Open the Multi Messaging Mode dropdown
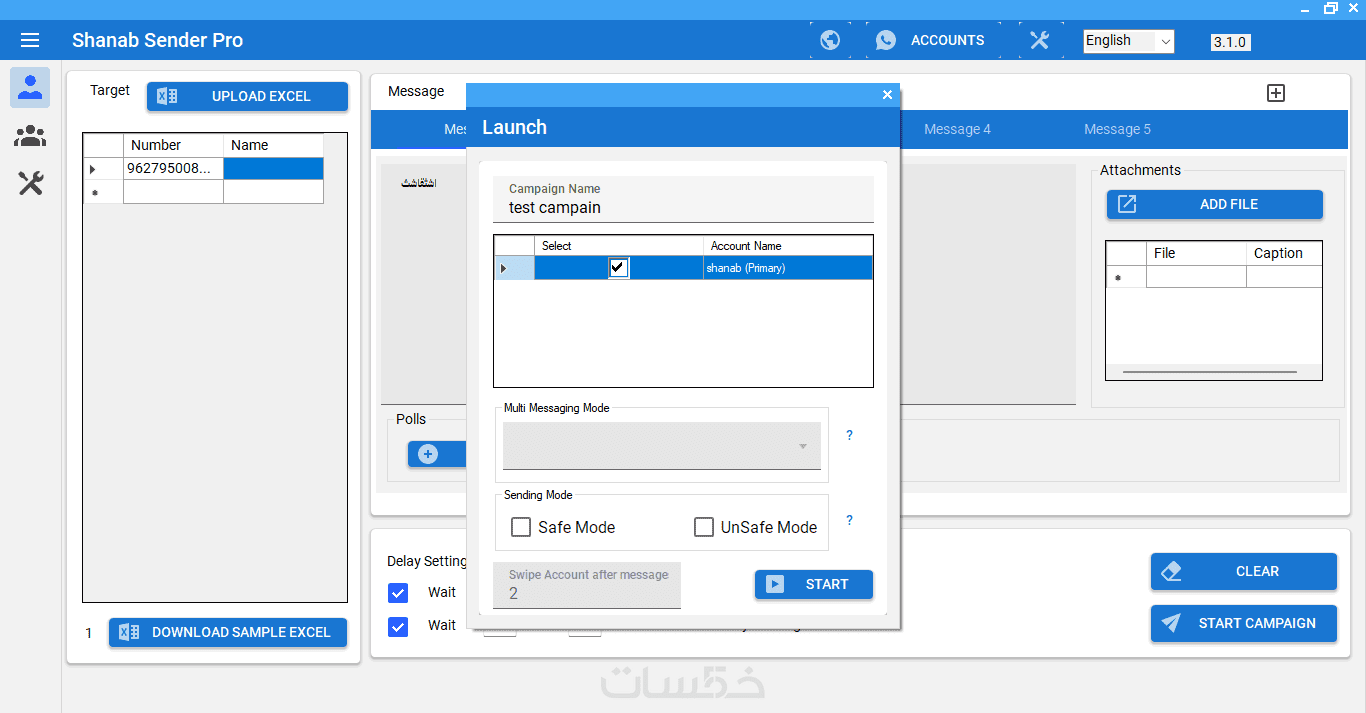Image resolution: width=1366 pixels, height=713 pixels. coord(662,446)
